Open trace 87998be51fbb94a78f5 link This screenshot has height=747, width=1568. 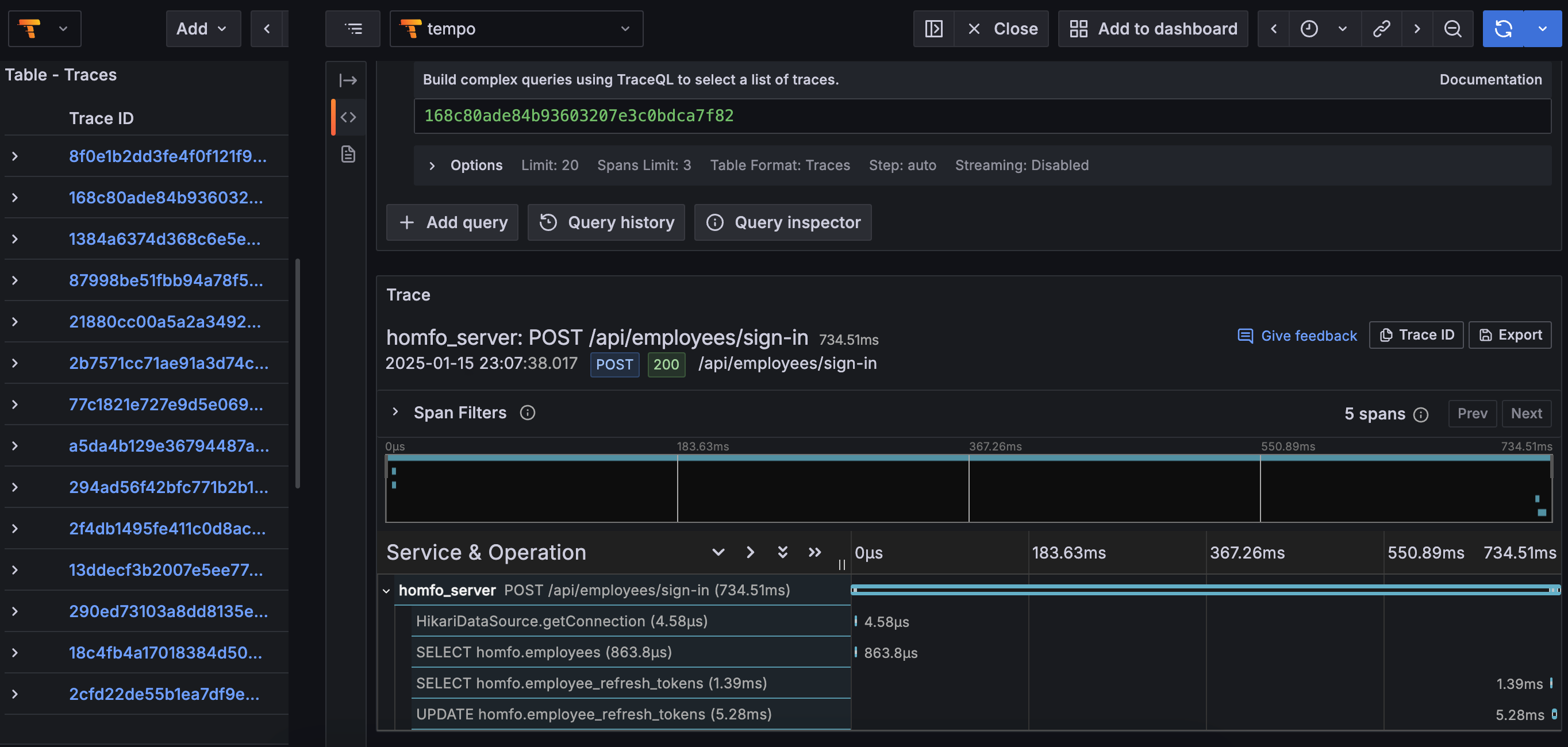166,280
